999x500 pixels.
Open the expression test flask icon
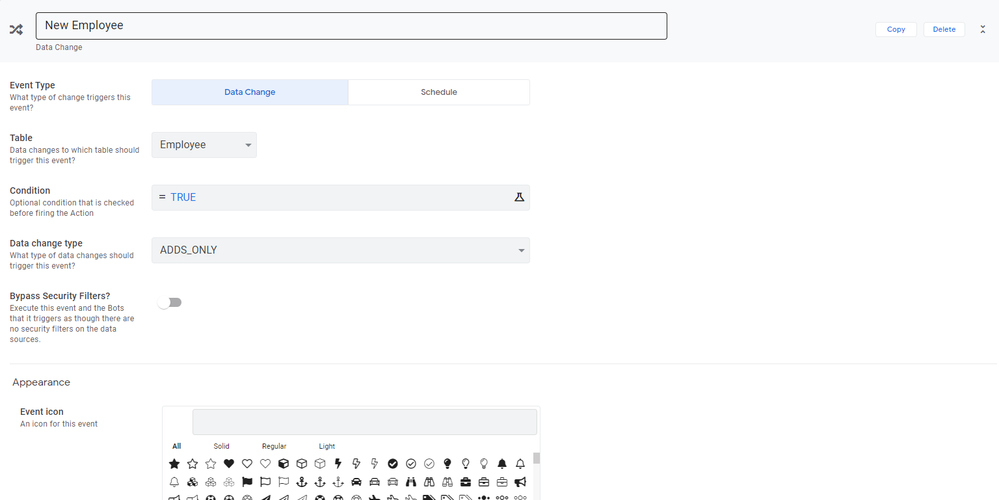pyautogui.click(x=519, y=197)
